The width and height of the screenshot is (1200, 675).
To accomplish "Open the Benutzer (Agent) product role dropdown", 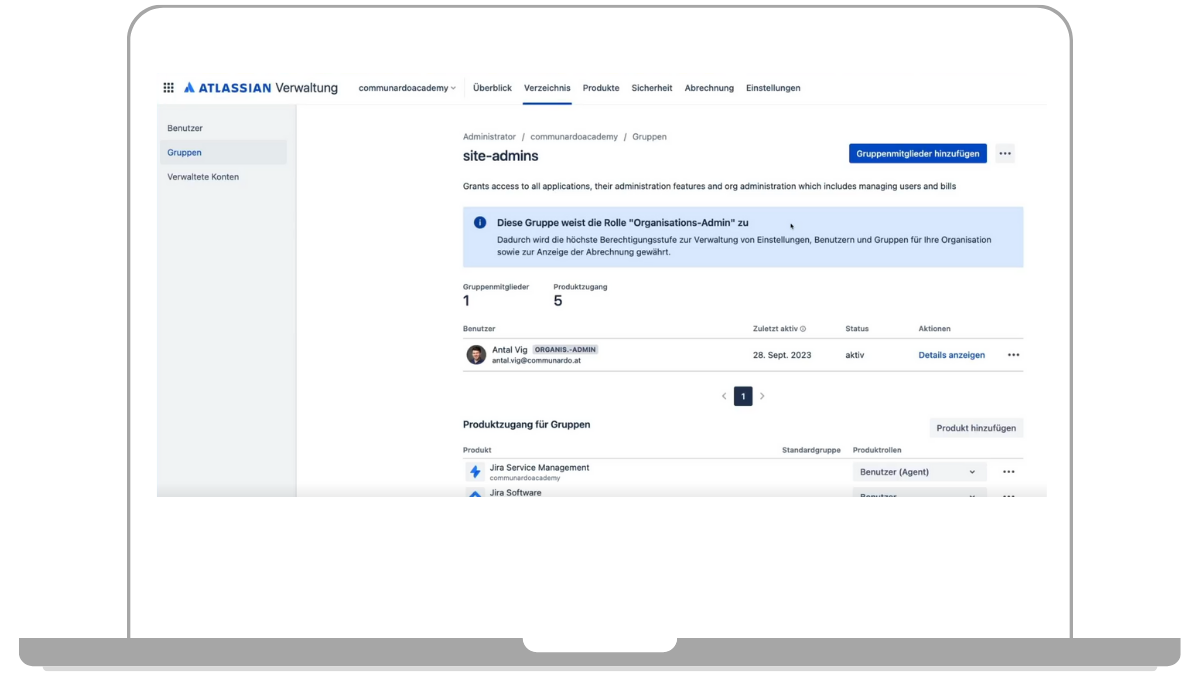I will 918,472.
